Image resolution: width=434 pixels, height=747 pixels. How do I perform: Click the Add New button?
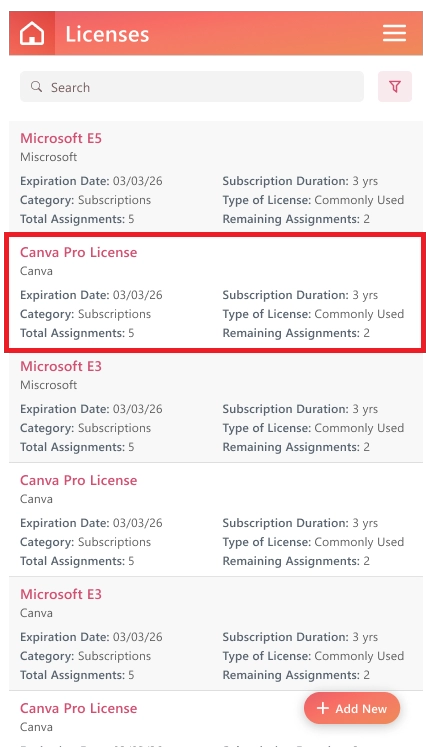352,708
